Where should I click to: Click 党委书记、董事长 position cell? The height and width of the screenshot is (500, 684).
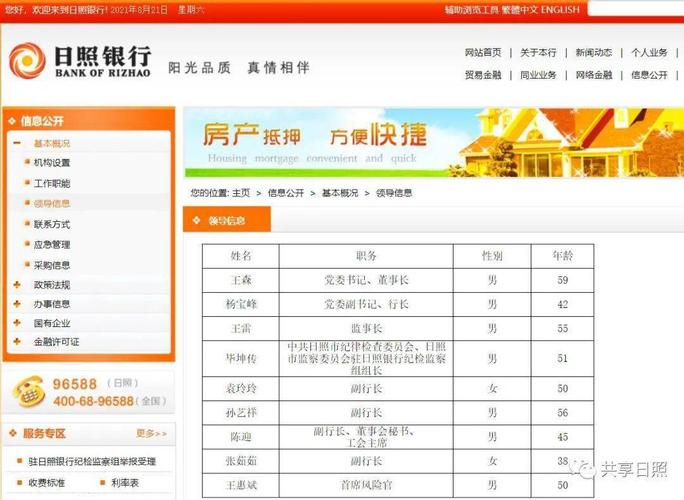click(x=366, y=280)
